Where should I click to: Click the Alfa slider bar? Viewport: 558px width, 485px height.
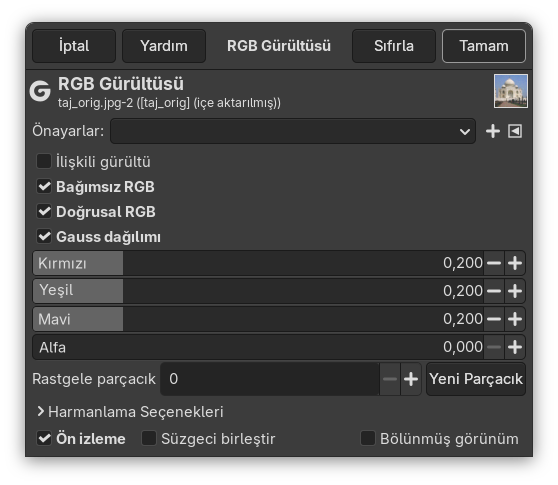pyautogui.click(x=258, y=347)
